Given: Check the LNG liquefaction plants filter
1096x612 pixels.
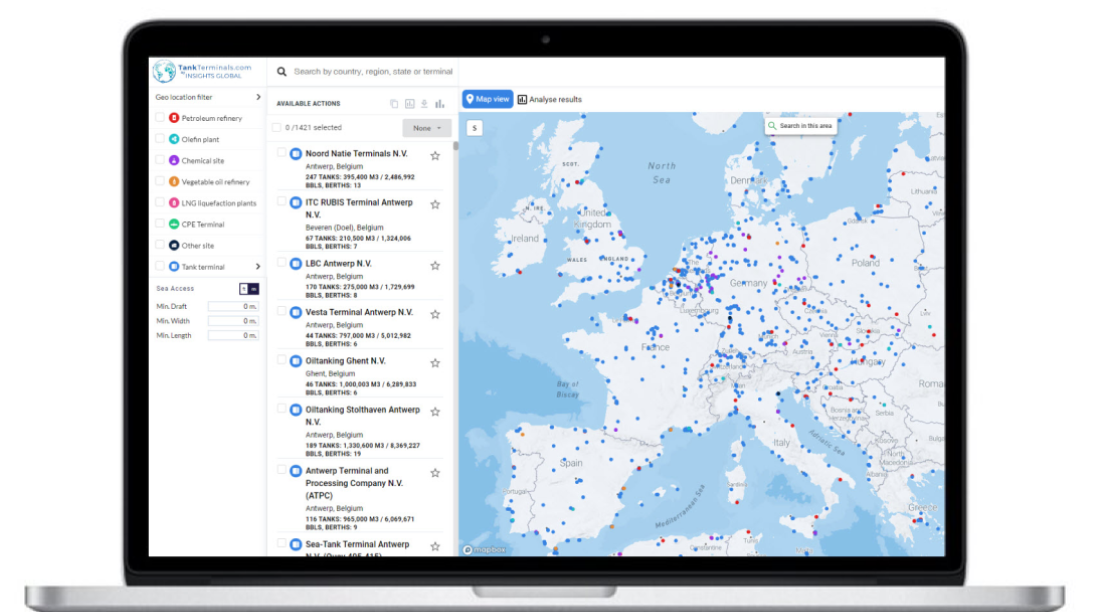Looking at the screenshot, I should 160,203.
